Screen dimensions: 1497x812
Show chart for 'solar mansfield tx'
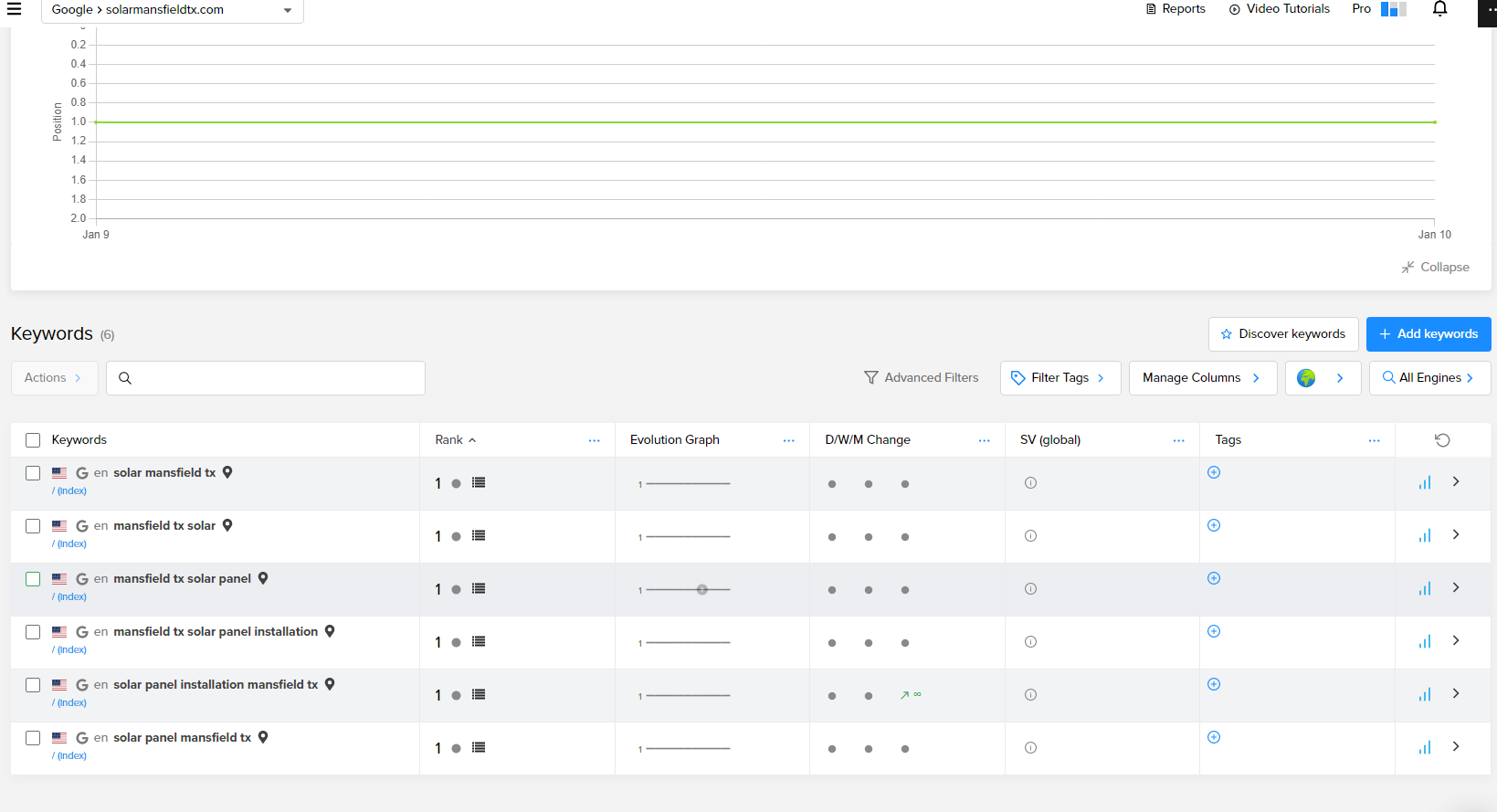1425,482
